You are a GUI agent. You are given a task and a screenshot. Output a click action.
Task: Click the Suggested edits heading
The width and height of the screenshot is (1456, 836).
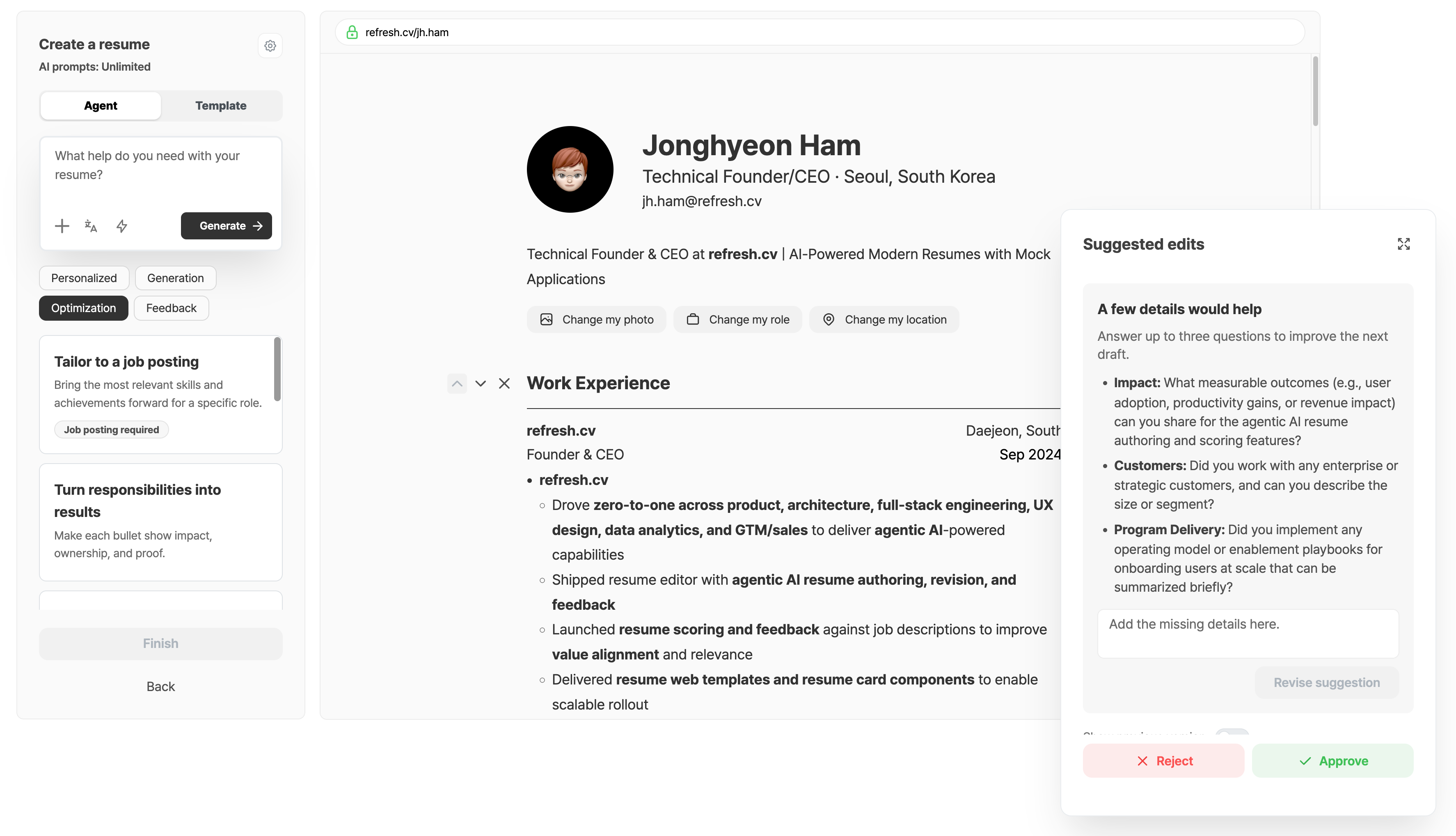pyautogui.click(x=1143, y=245)
